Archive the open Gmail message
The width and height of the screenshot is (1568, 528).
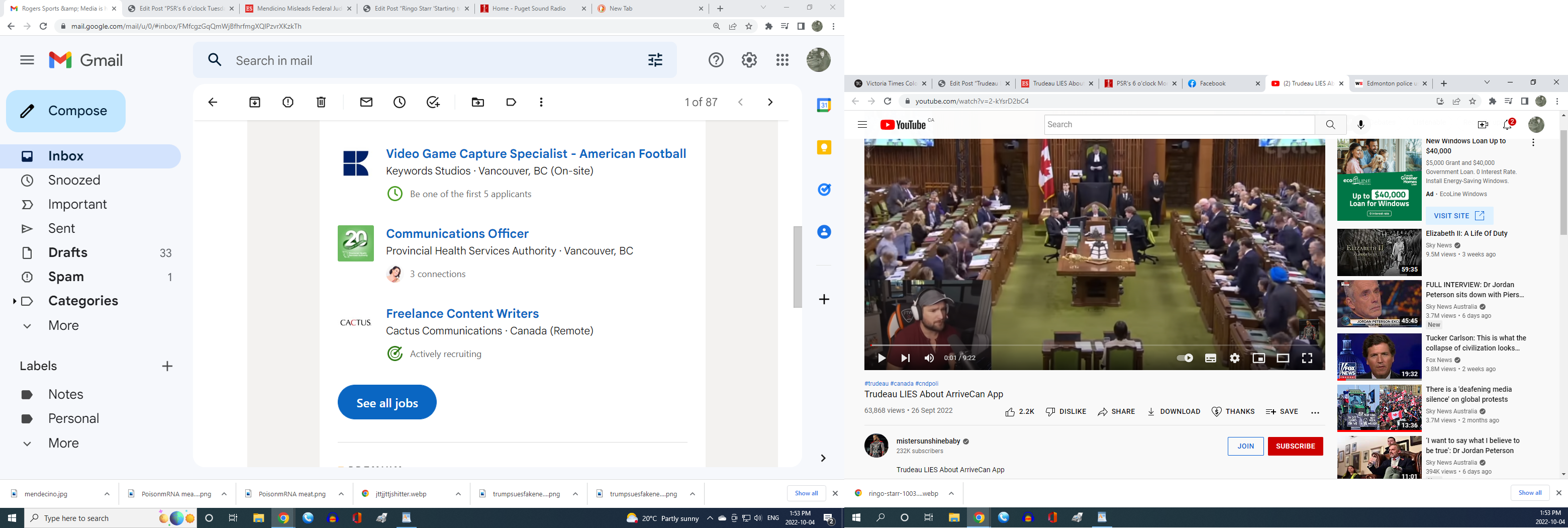pyautogui.click(x=254, y=102)
